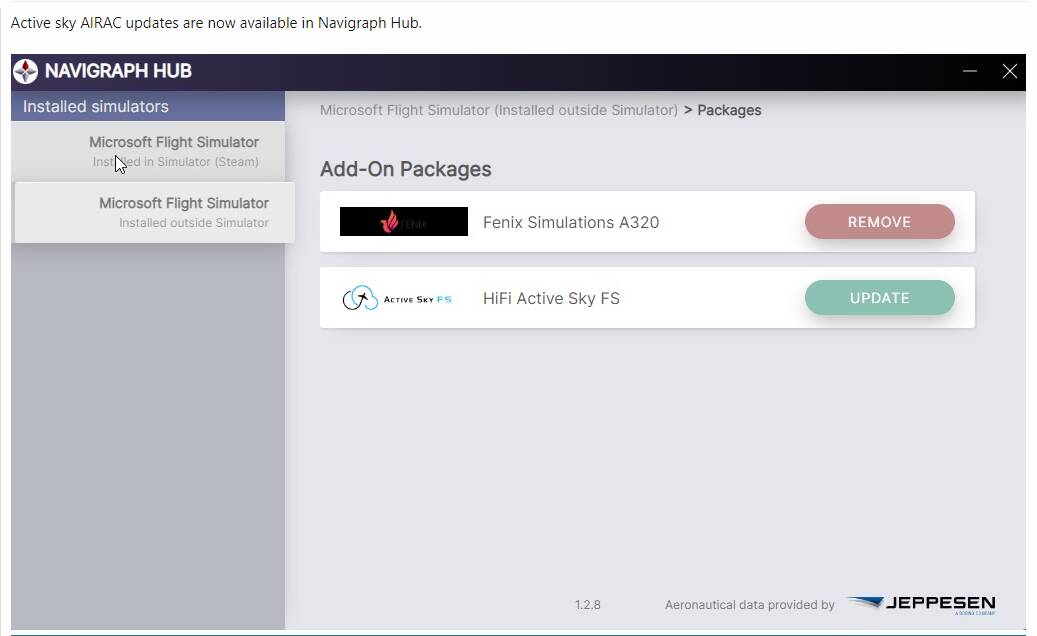Click the NAVIGRAPH HUB title text

pos(118,71)
